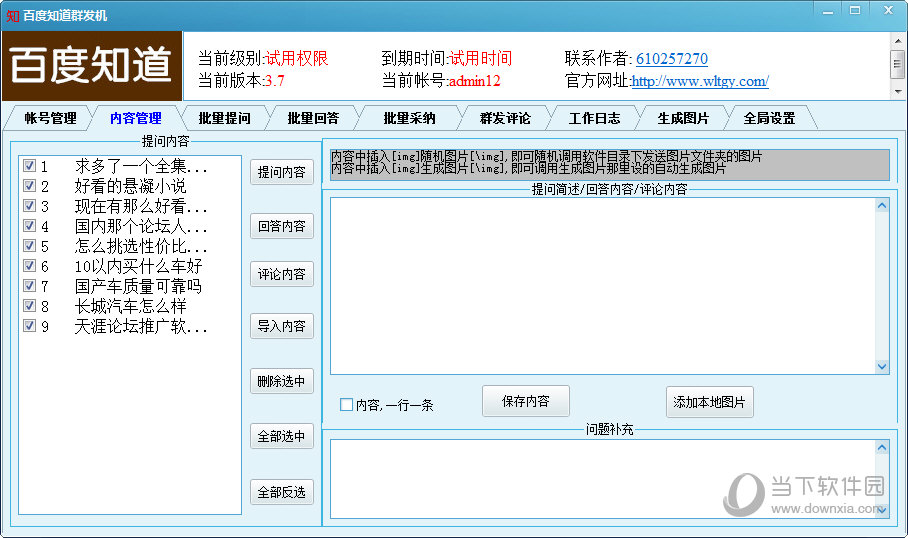This screenshot has height=538, width=908.
Task: Open the 全局设置 tab
Action: tap(769, 118)
